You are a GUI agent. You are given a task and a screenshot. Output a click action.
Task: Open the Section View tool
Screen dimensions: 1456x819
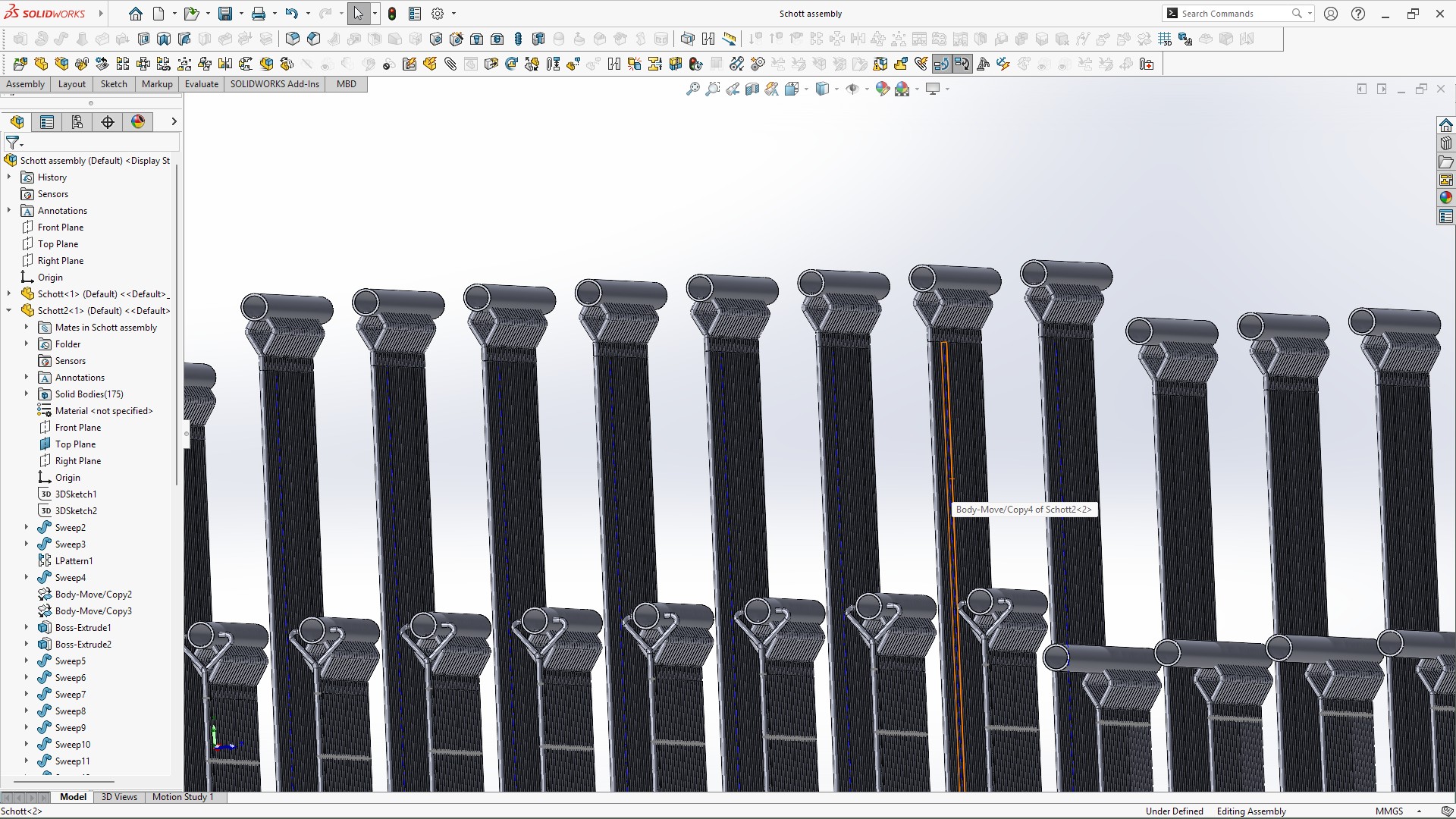pos(752,89)
